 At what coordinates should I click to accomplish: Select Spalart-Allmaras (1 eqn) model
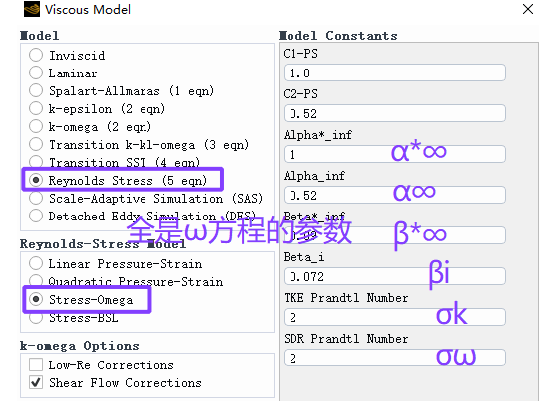[36, 90]
